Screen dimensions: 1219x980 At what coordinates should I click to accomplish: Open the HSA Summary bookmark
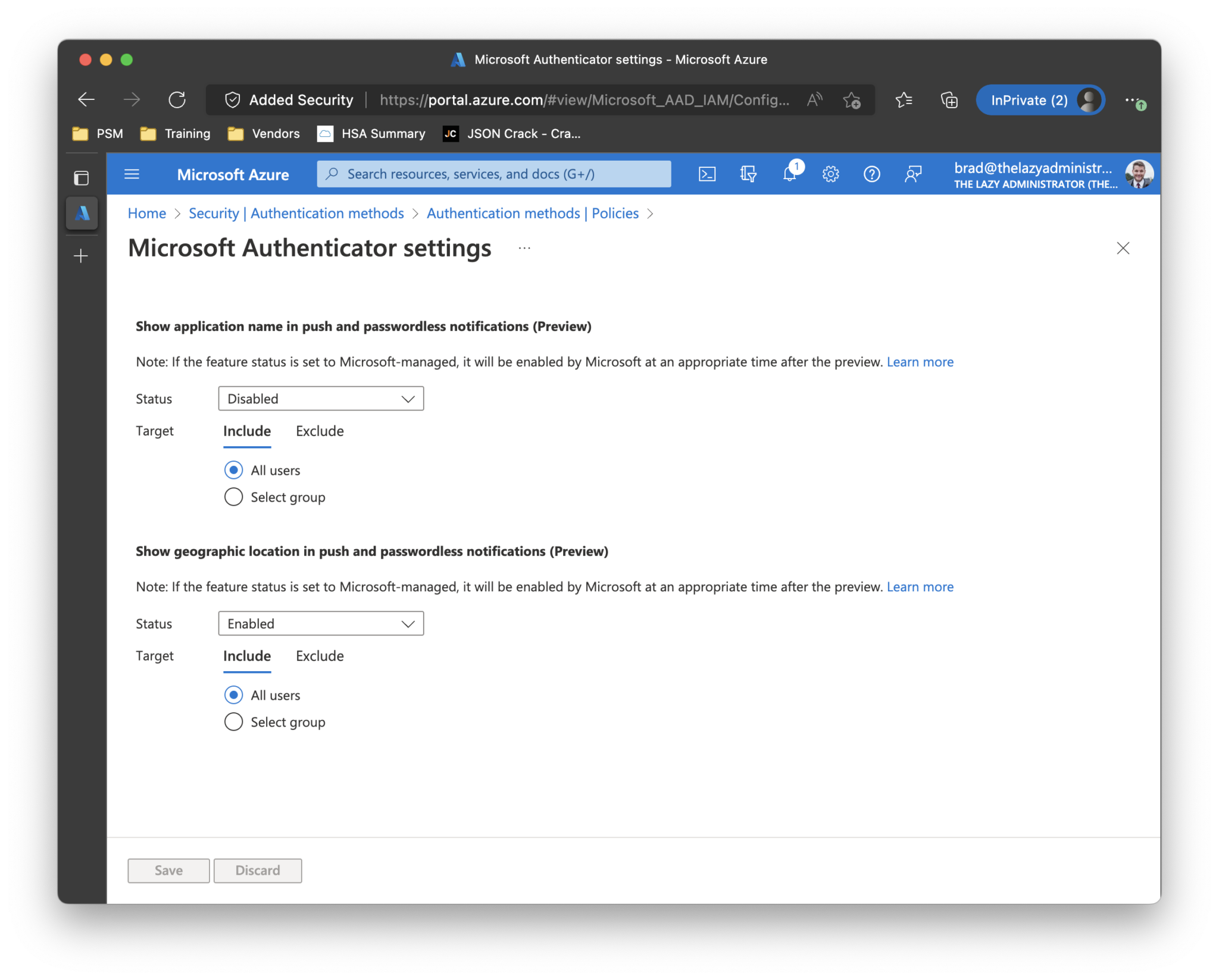pos(371,134)
